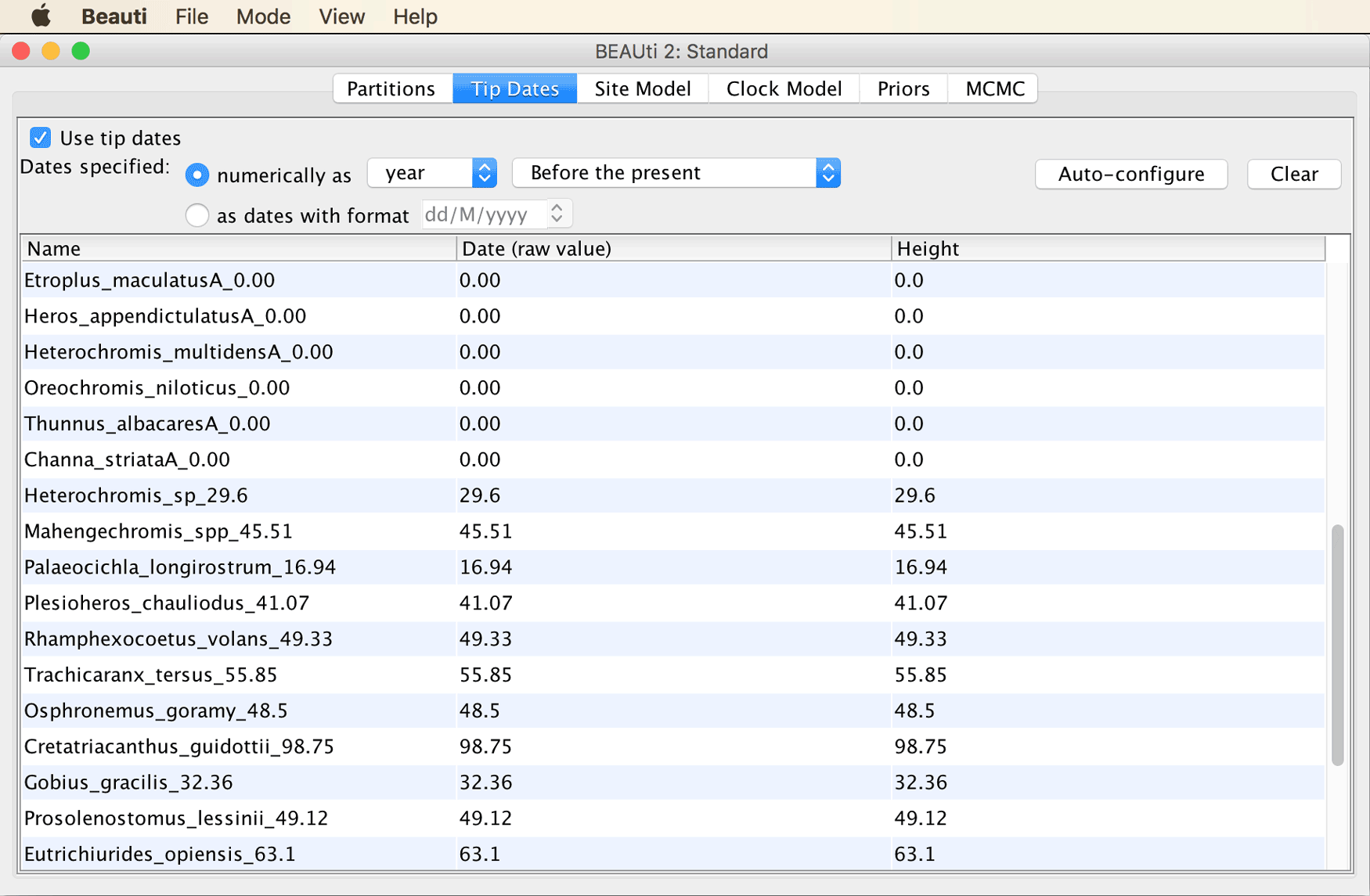This screenshot has height=896, width=1370.
Task: Click height cell 48.5 of Osphronemus_goramy
Action: (x=1108, y=711)
